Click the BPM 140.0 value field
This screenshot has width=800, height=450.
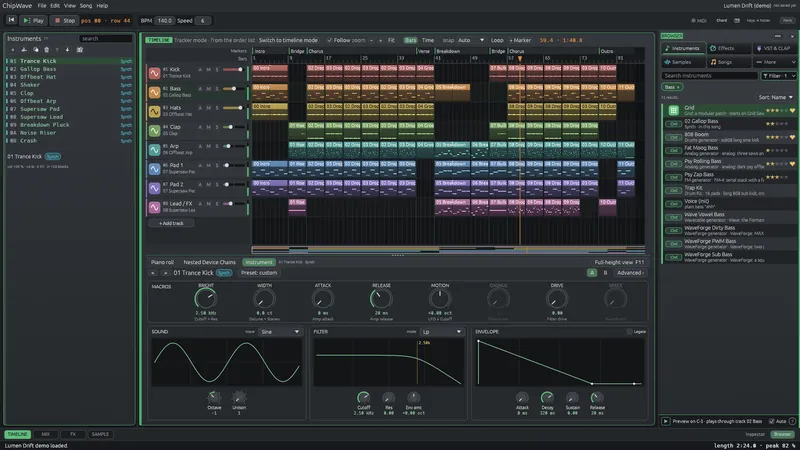[164, 20]
